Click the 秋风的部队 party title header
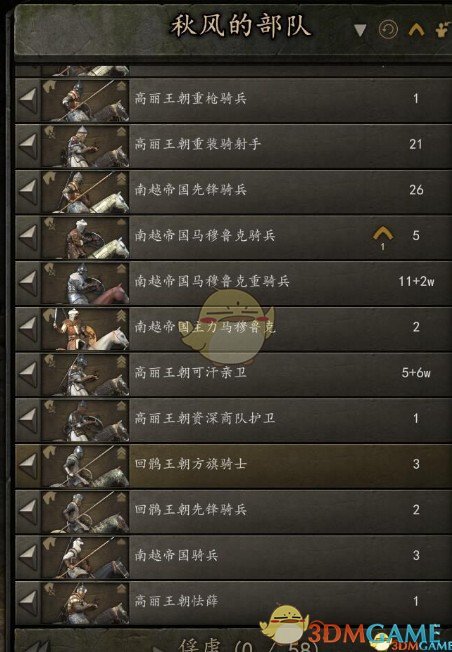Viewport: 452px width, 652px height. pyautogui.click(x=241, y=26)
